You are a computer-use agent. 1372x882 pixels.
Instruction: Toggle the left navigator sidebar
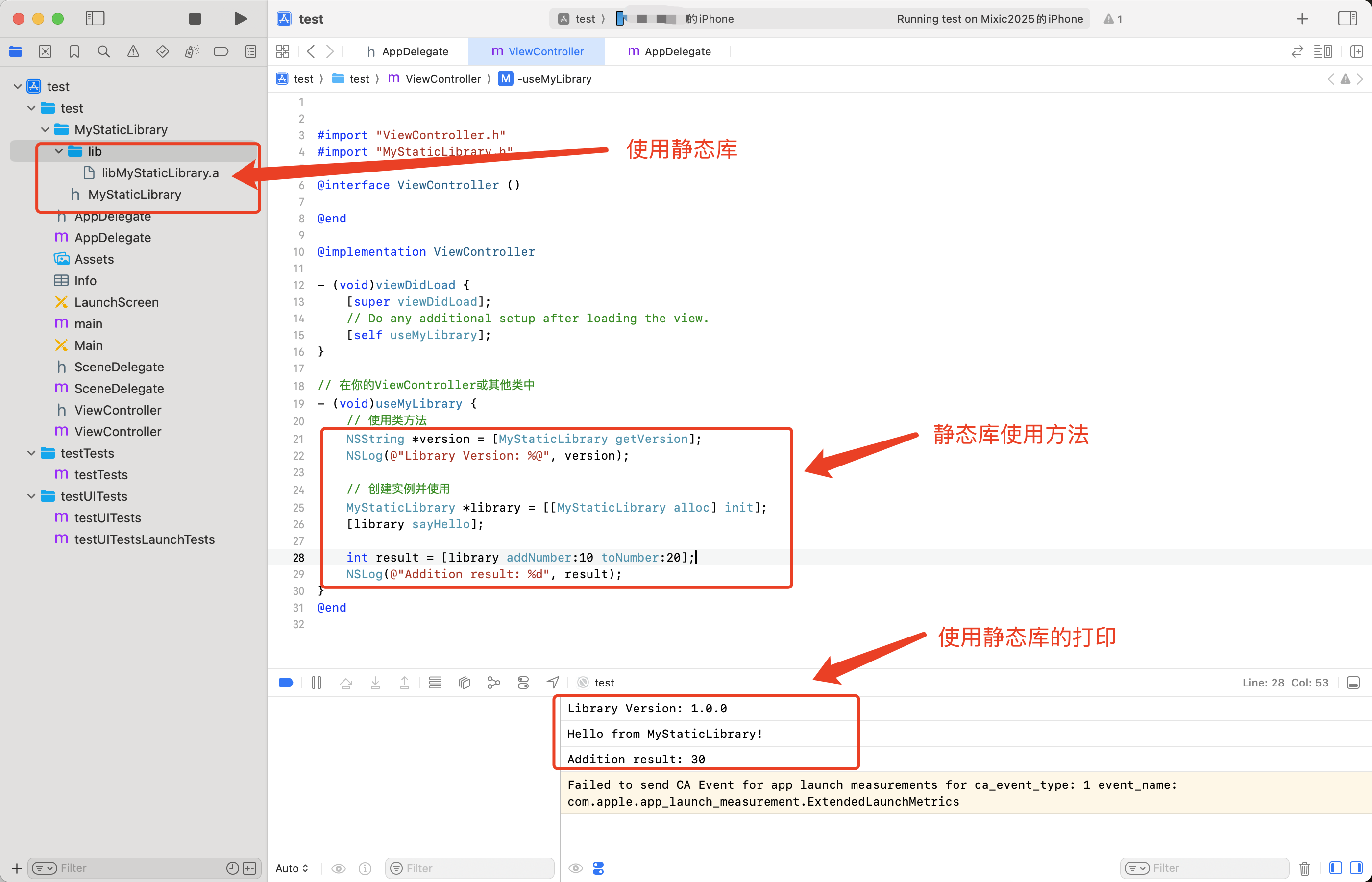click(95, 19)
